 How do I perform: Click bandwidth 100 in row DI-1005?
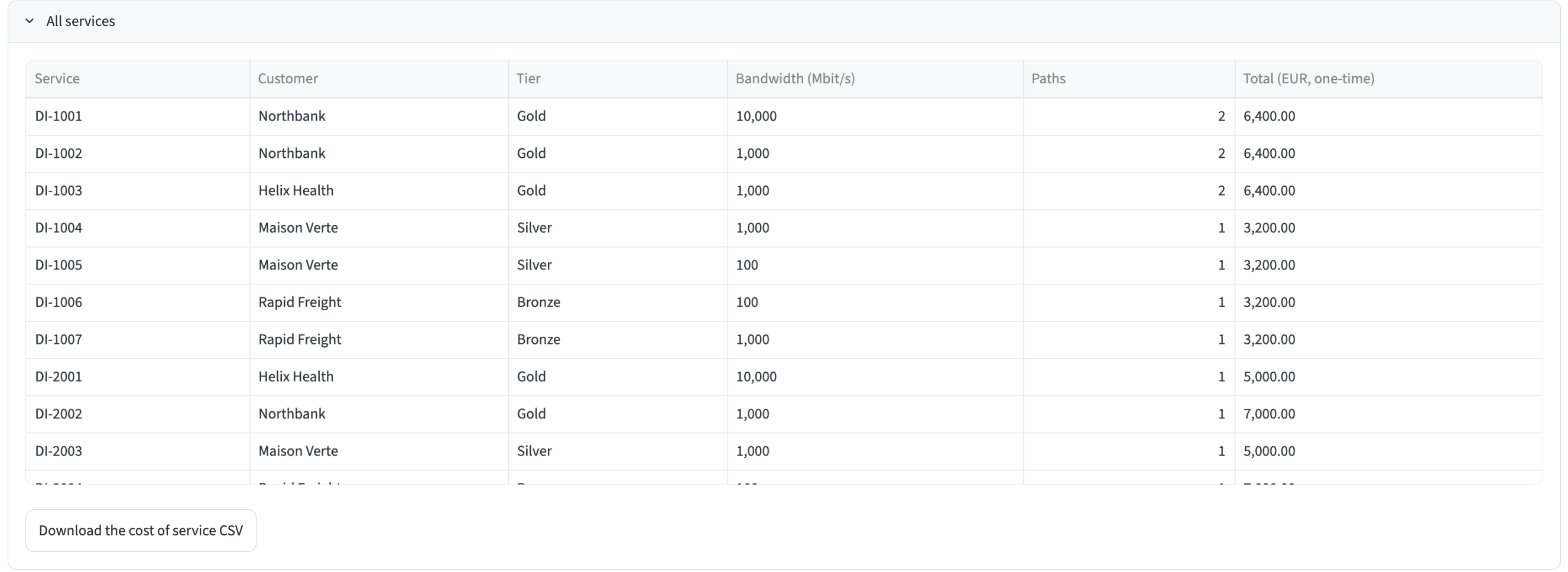pyautogui.click(x=875, y=265)
